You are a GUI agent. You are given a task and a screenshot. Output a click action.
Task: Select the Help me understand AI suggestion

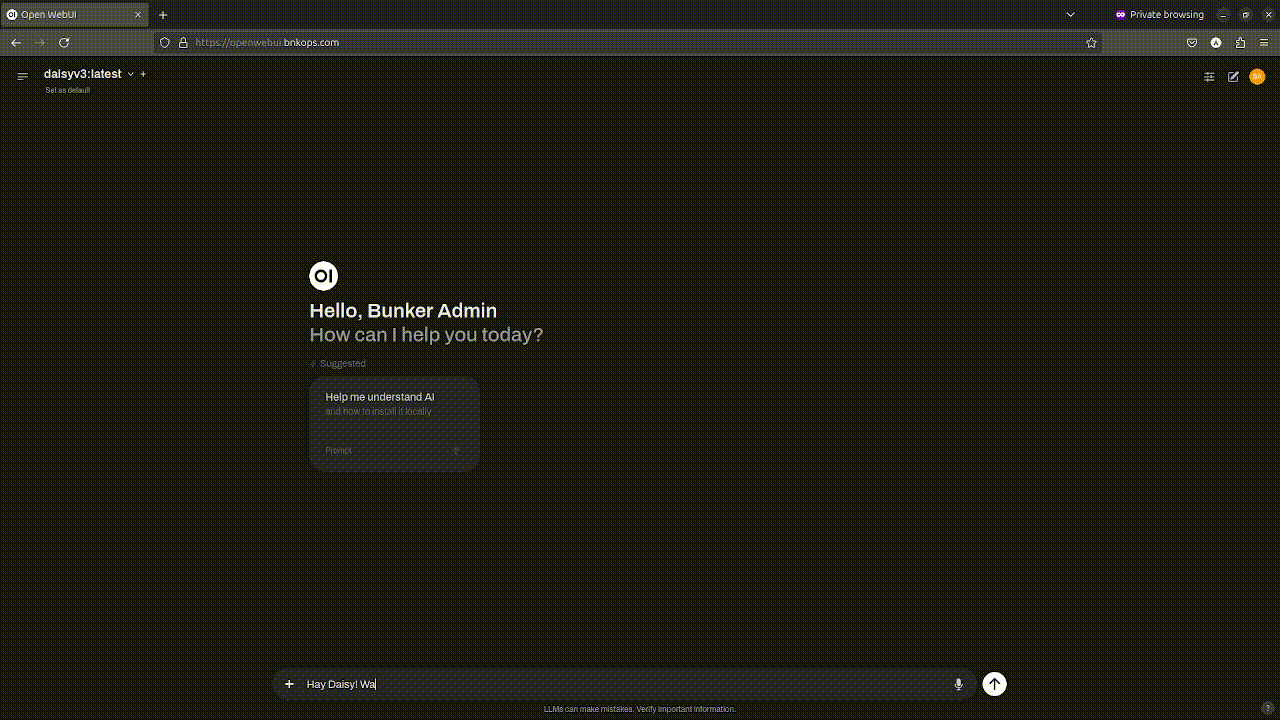[x=395, y=423]
